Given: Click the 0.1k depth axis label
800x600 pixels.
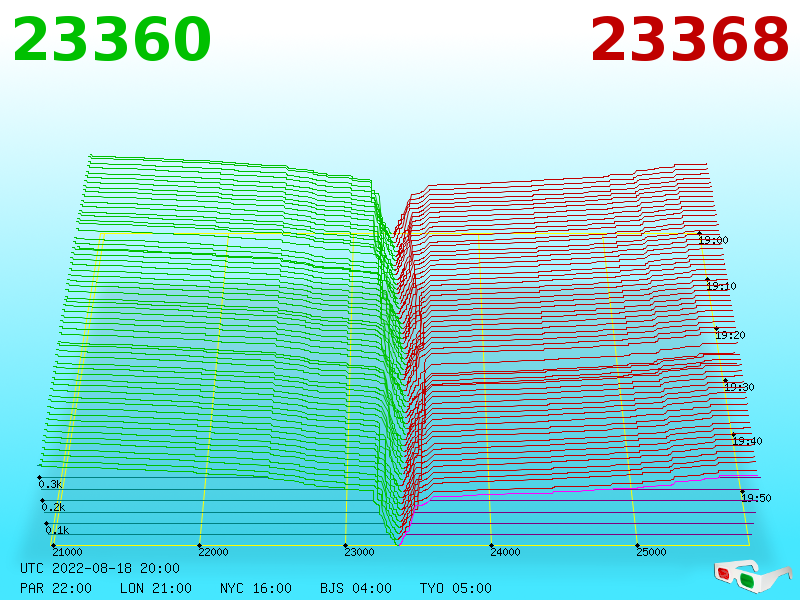Looking at the screenshot, I should coord(57,530).
